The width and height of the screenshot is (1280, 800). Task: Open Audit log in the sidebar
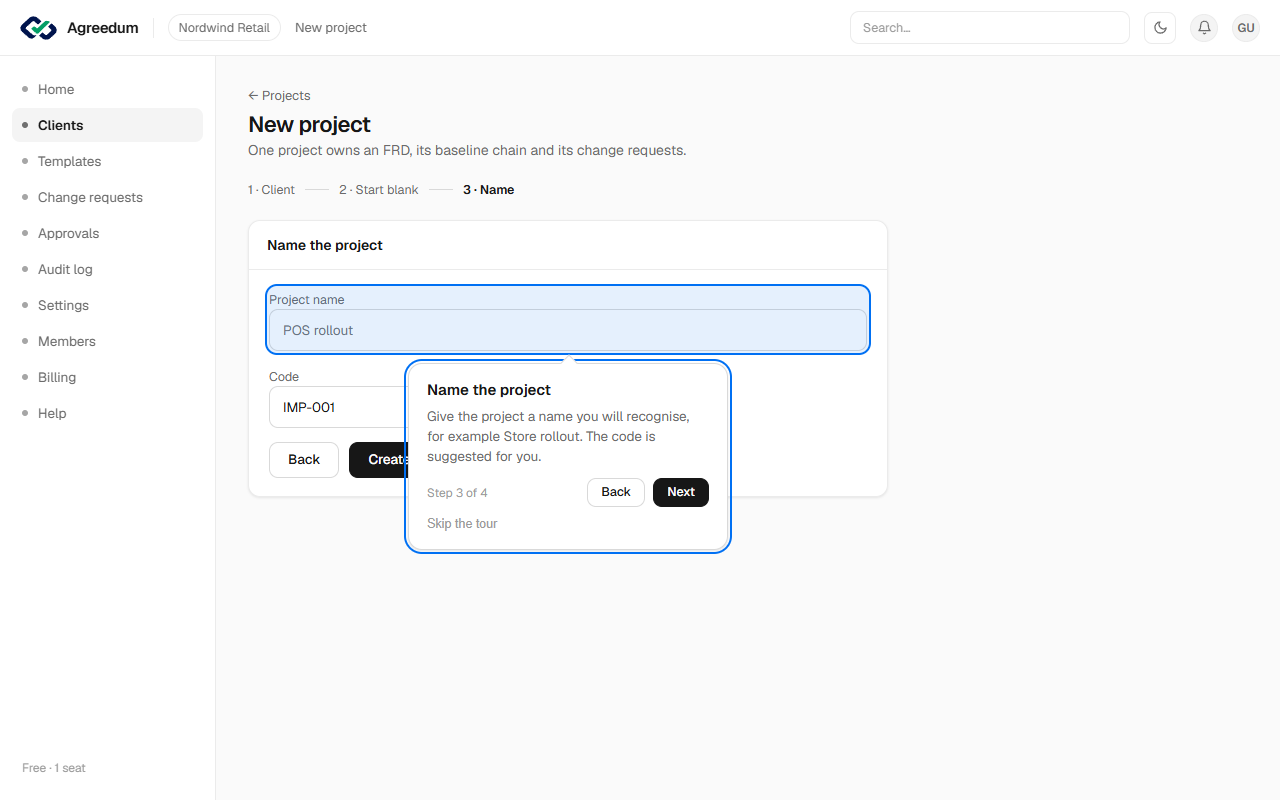pos(107,269)
